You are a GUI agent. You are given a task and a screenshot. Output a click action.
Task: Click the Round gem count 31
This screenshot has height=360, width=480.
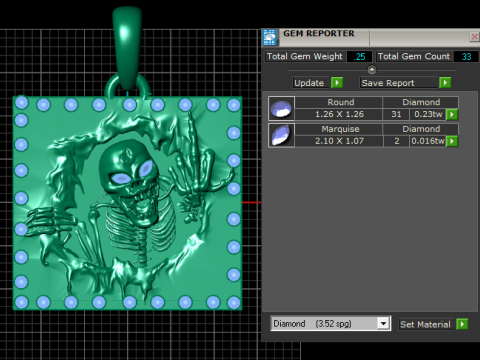pyautogui.click(x=396, y=114)
